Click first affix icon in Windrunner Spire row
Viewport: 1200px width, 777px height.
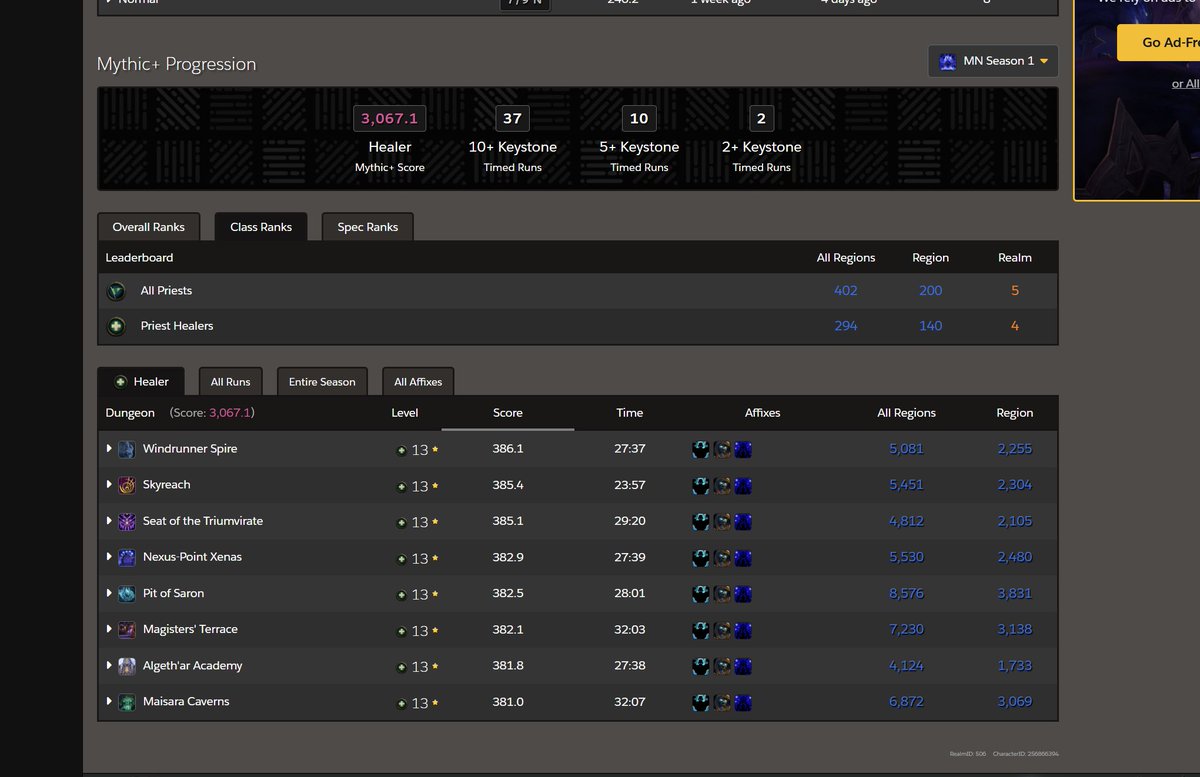coord(701,450)
